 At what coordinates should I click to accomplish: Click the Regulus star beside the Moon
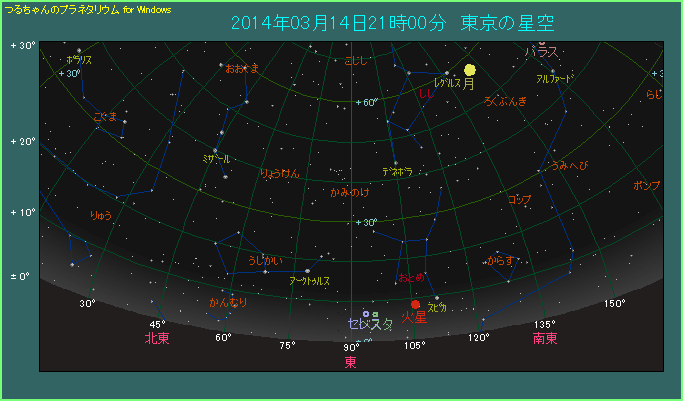447,73
